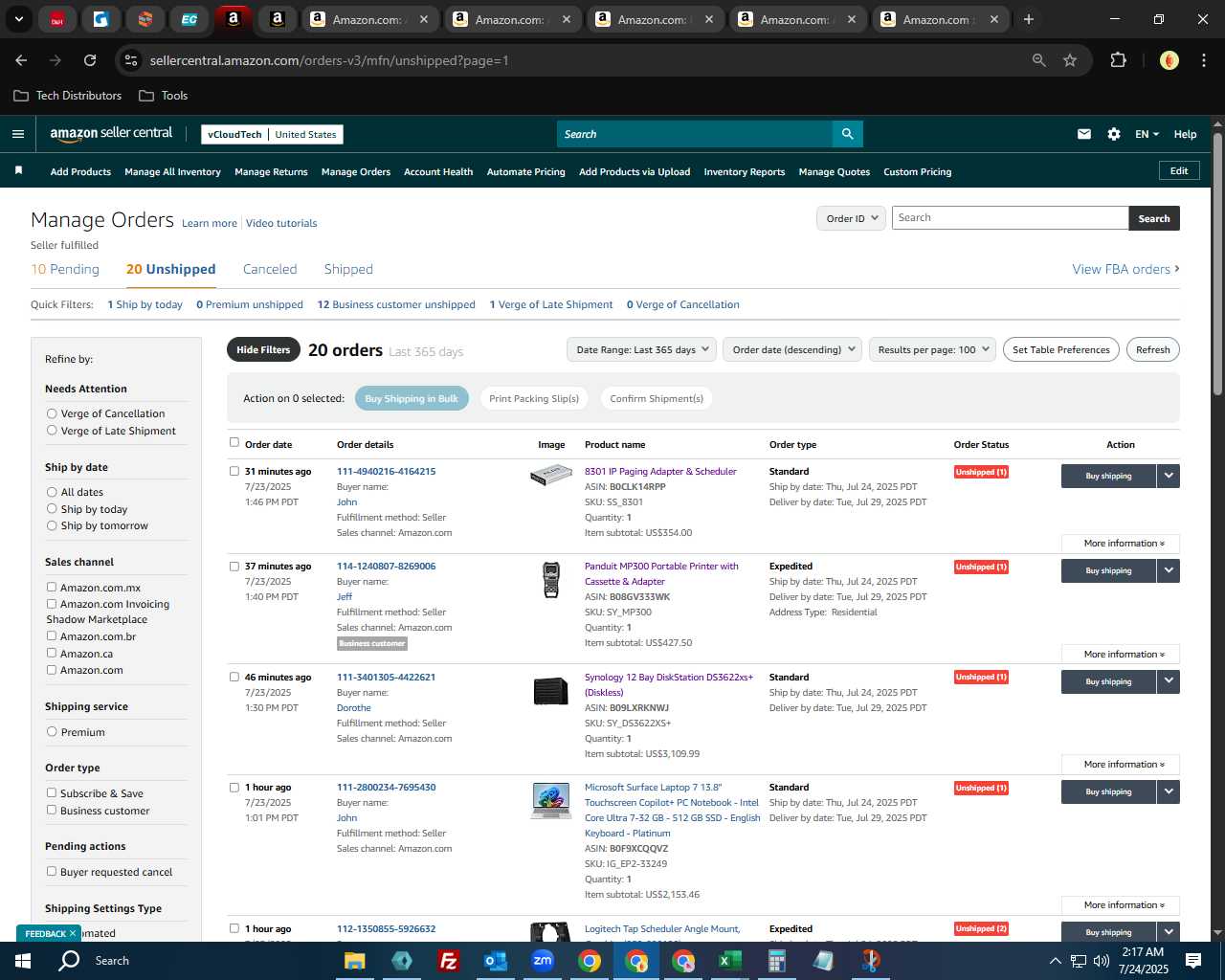Expand Buy shipping arrow for Panduit MP300 order

[x=1169, y=570]
